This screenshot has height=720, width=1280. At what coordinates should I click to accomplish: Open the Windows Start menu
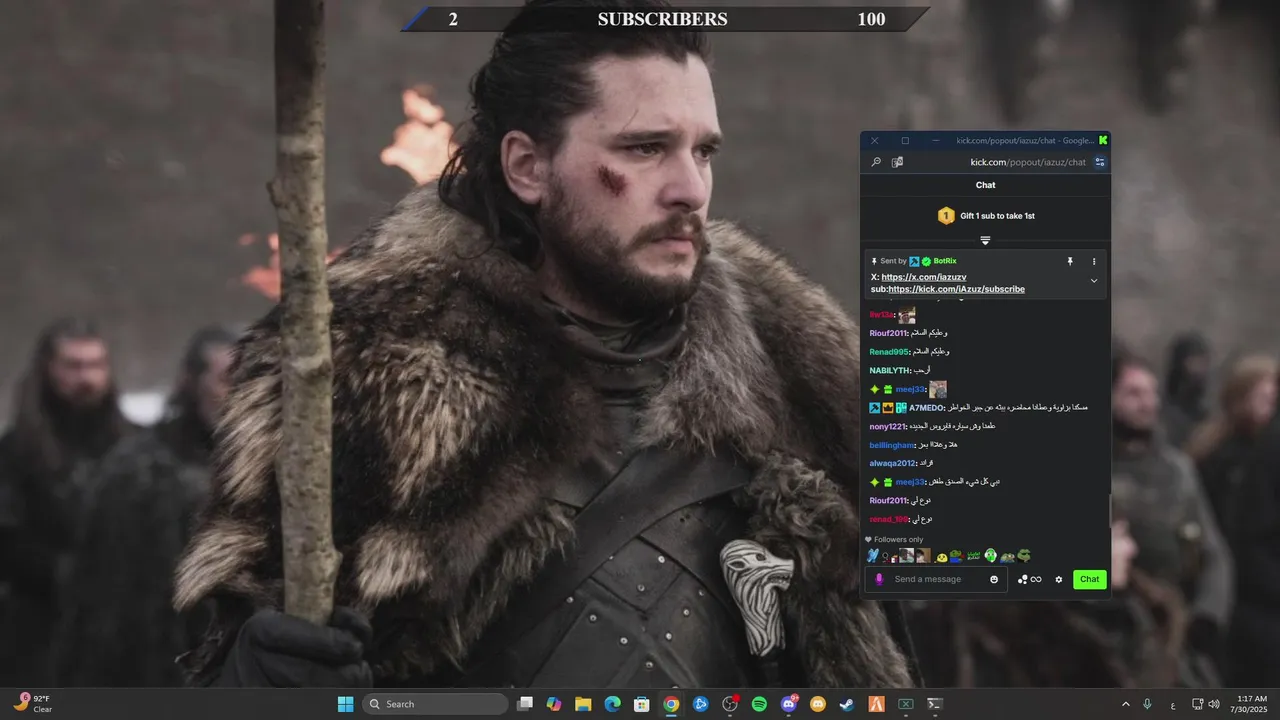[345, 704]
